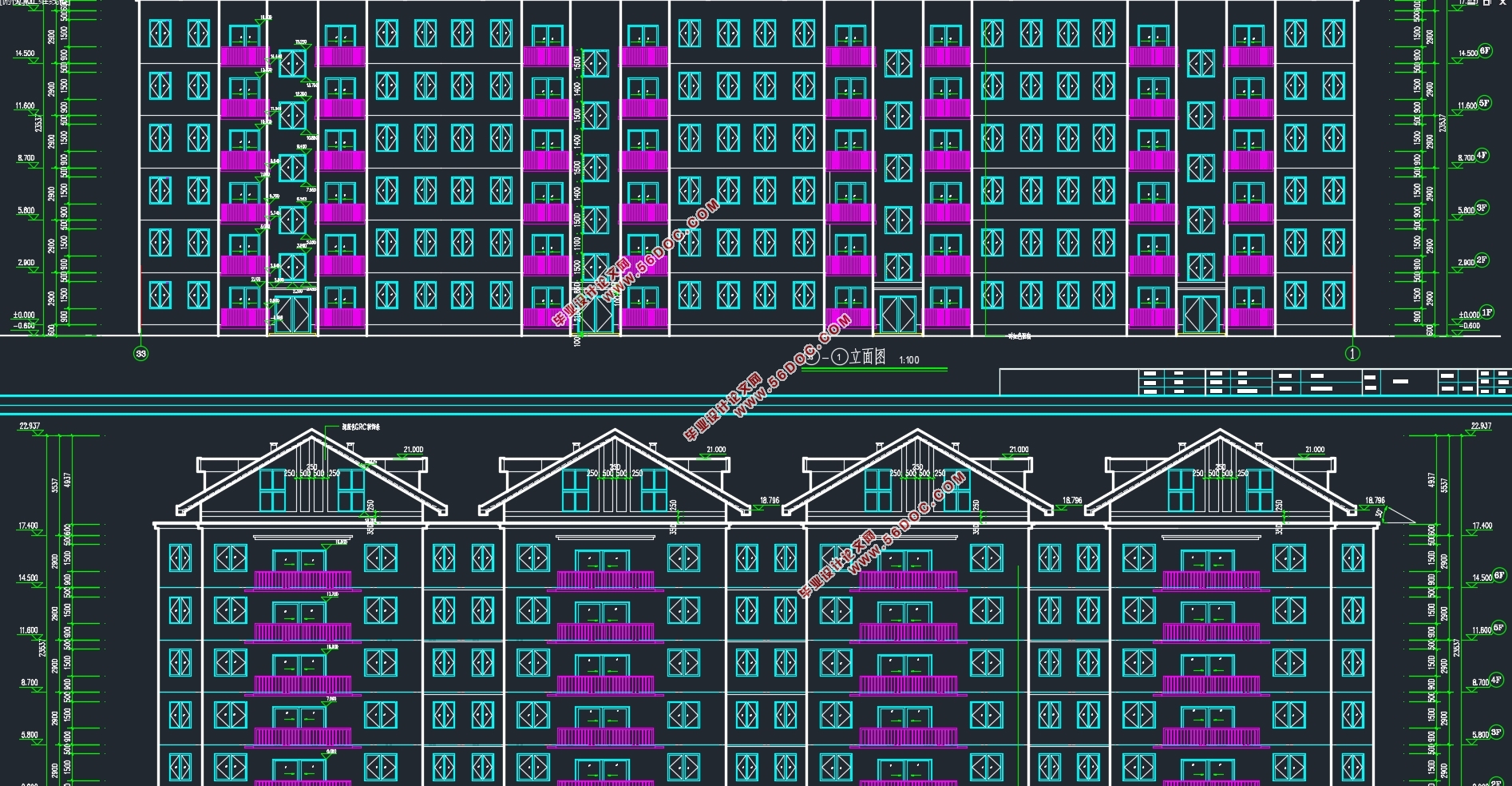The width and height of the screenshot is (1512, 786).
Task: Select the 4F floor bubble in upper elevation
Action: [x=1482, y=156]
